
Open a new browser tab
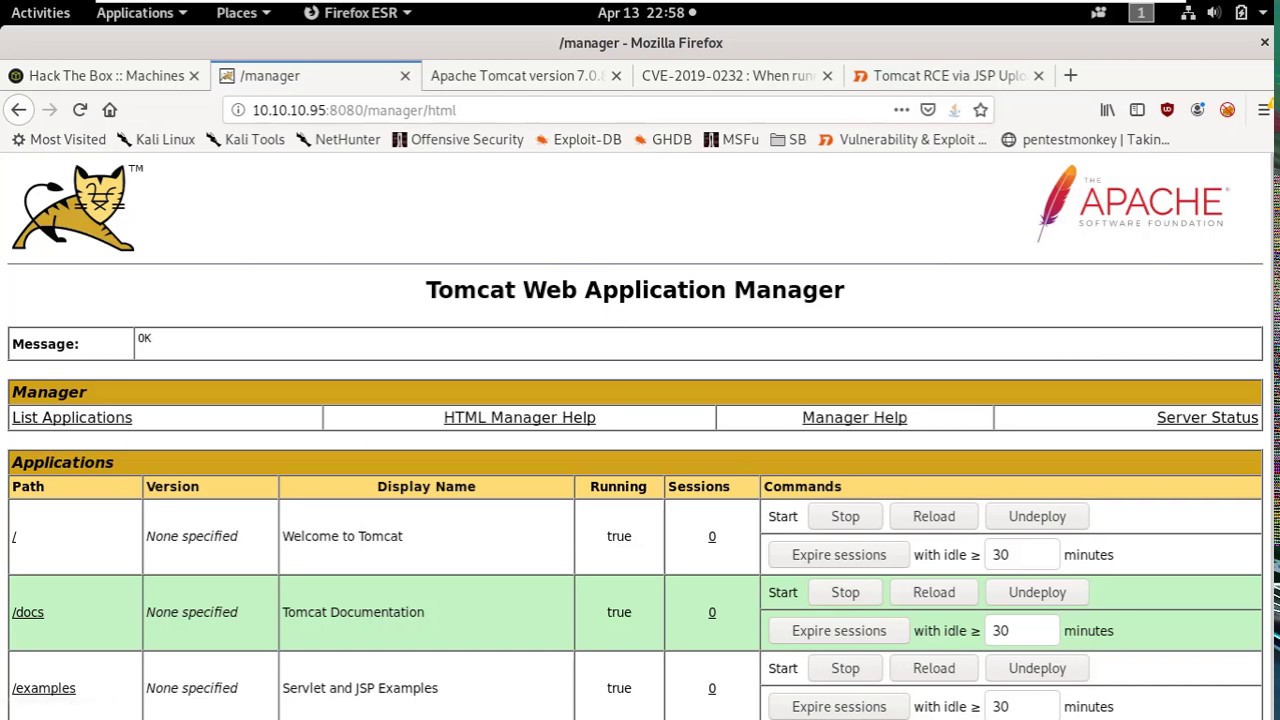click(1070, 75)
